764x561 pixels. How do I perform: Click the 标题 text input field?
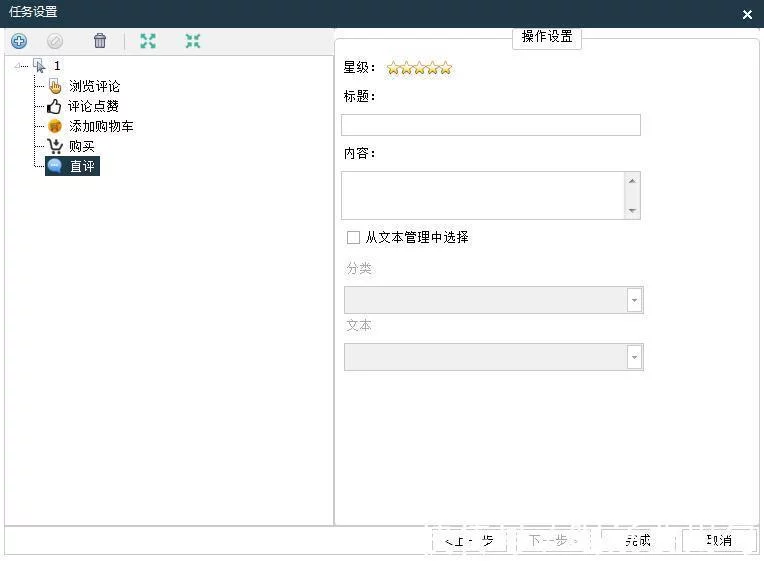(x=491, y=125)
